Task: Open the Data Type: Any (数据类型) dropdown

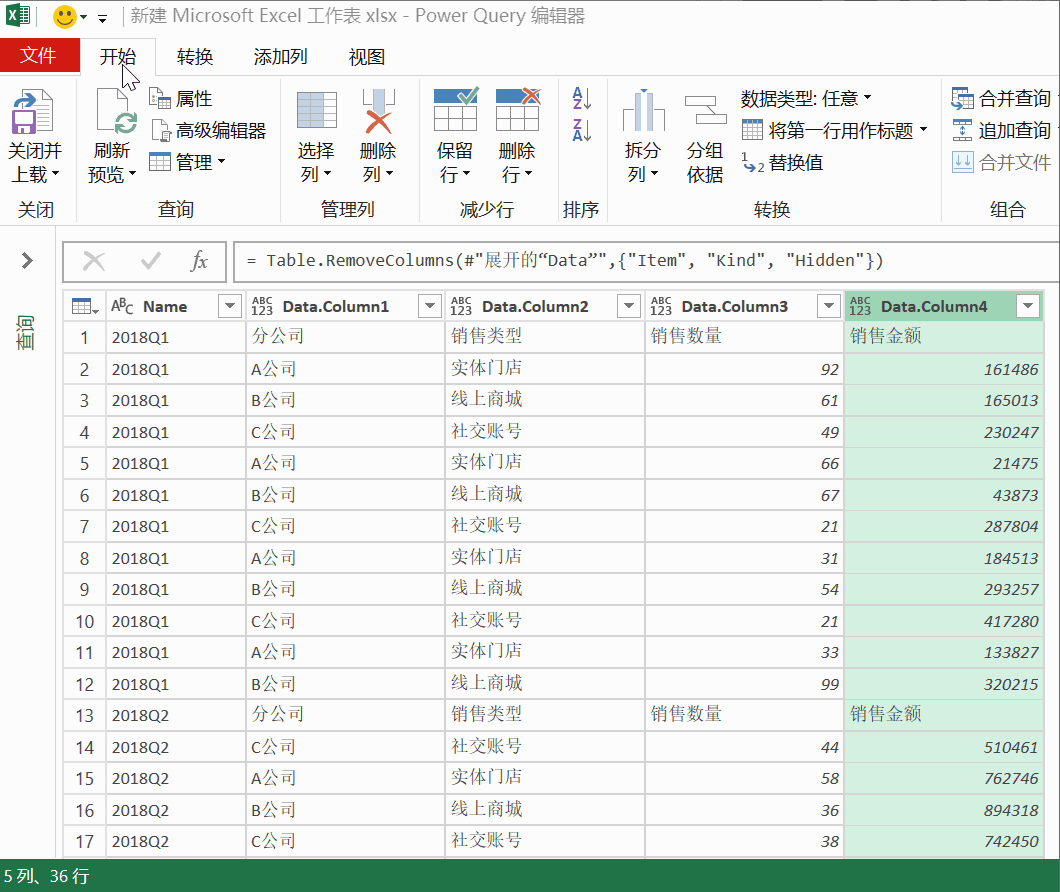Action: click(x=806, y=99)
